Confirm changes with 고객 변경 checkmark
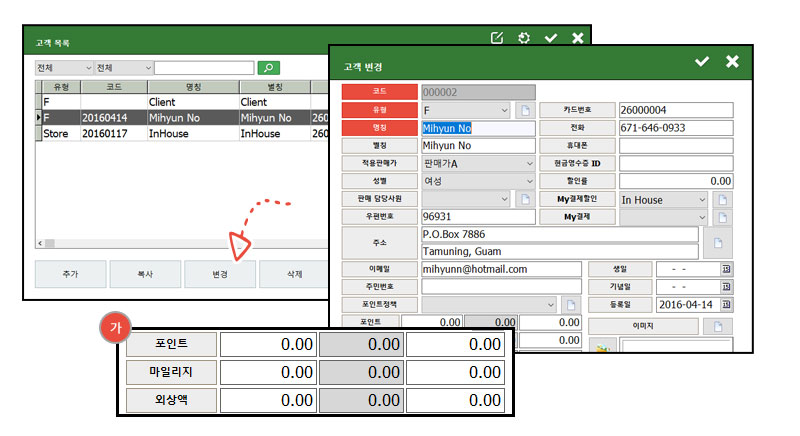This screenshot has height=436, width=800. point(702,61)
